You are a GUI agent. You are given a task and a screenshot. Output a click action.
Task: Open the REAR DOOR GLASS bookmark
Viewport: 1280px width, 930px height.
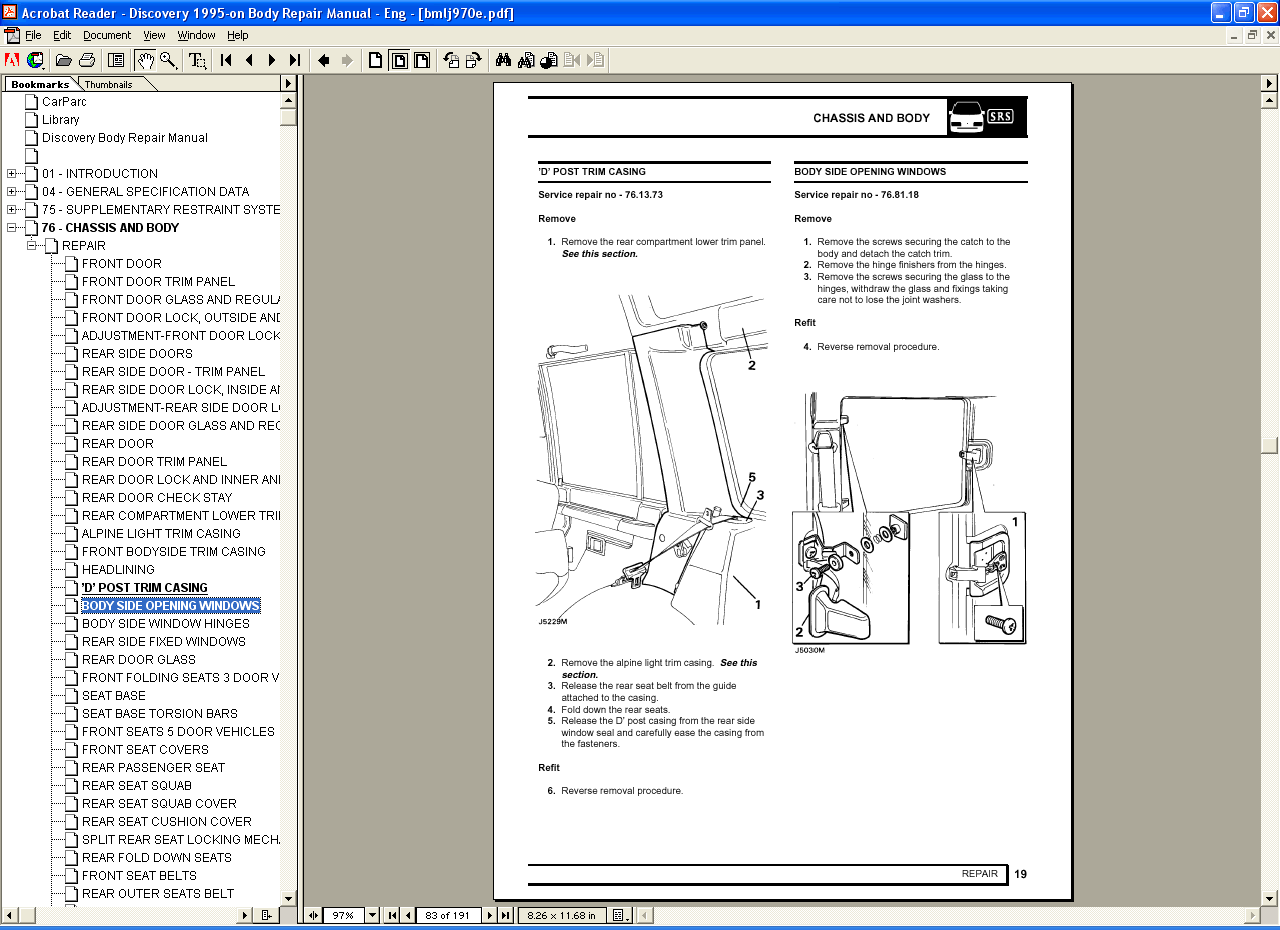tap(139, 660)
